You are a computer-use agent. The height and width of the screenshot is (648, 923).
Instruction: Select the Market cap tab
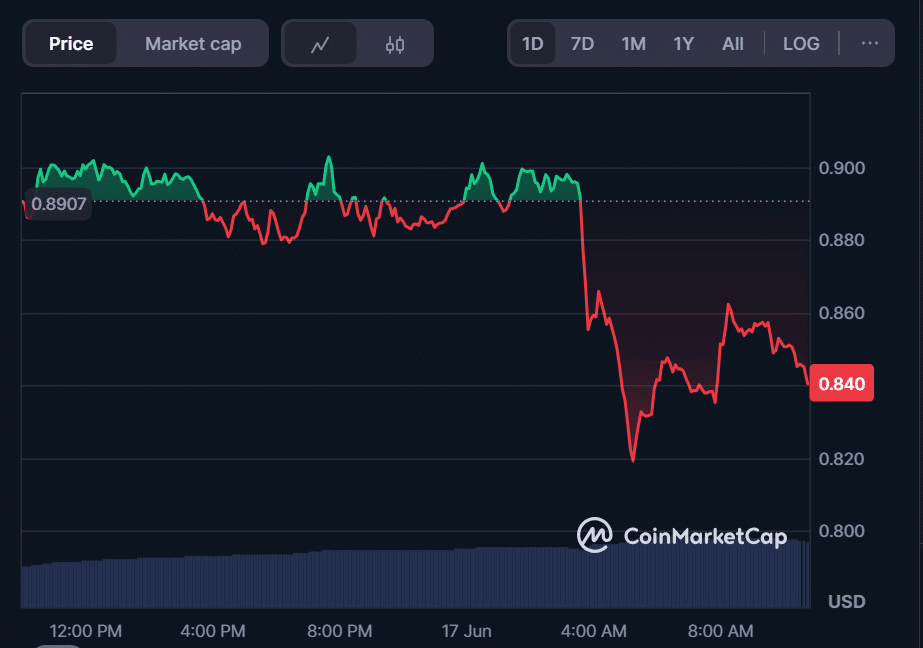coord(193,44)
